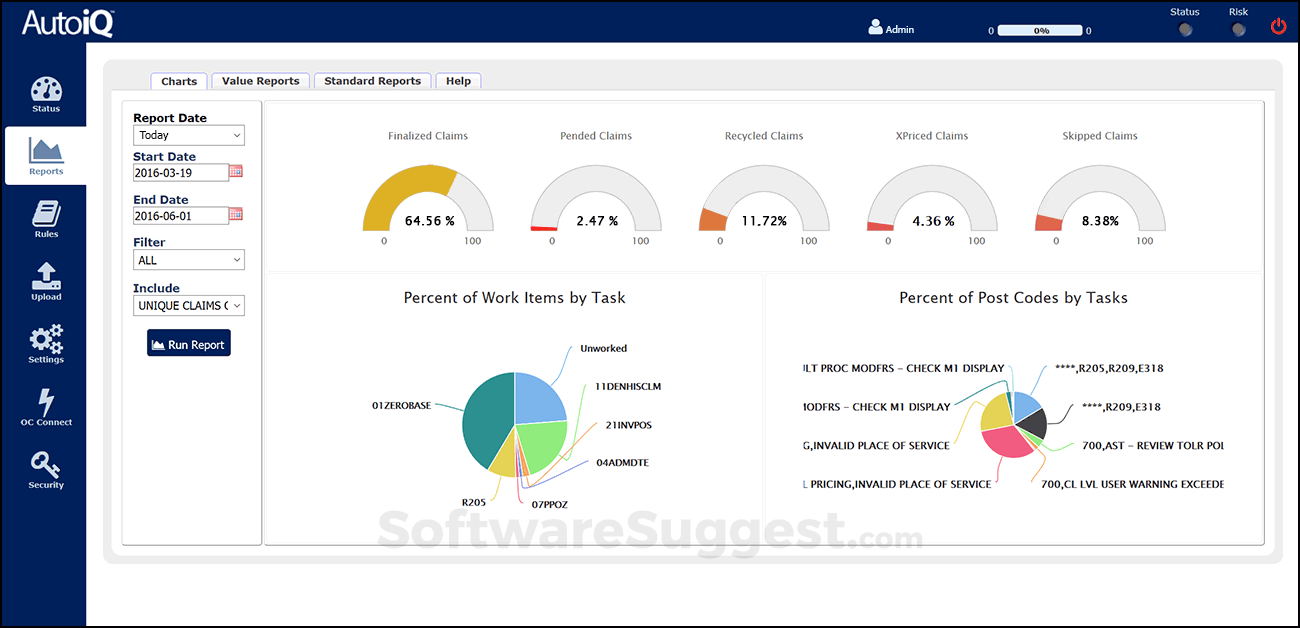Image resolution: width=1300 pixels, height=628 pixels.
Task: Click the Run Report button
Action: click(188, 342)
